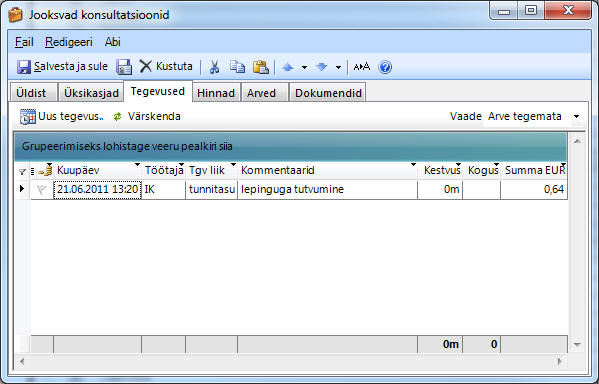Click the vertical scrollbar up arrow
The width and height of the screenshot is (599, 384).
(577, 141)
